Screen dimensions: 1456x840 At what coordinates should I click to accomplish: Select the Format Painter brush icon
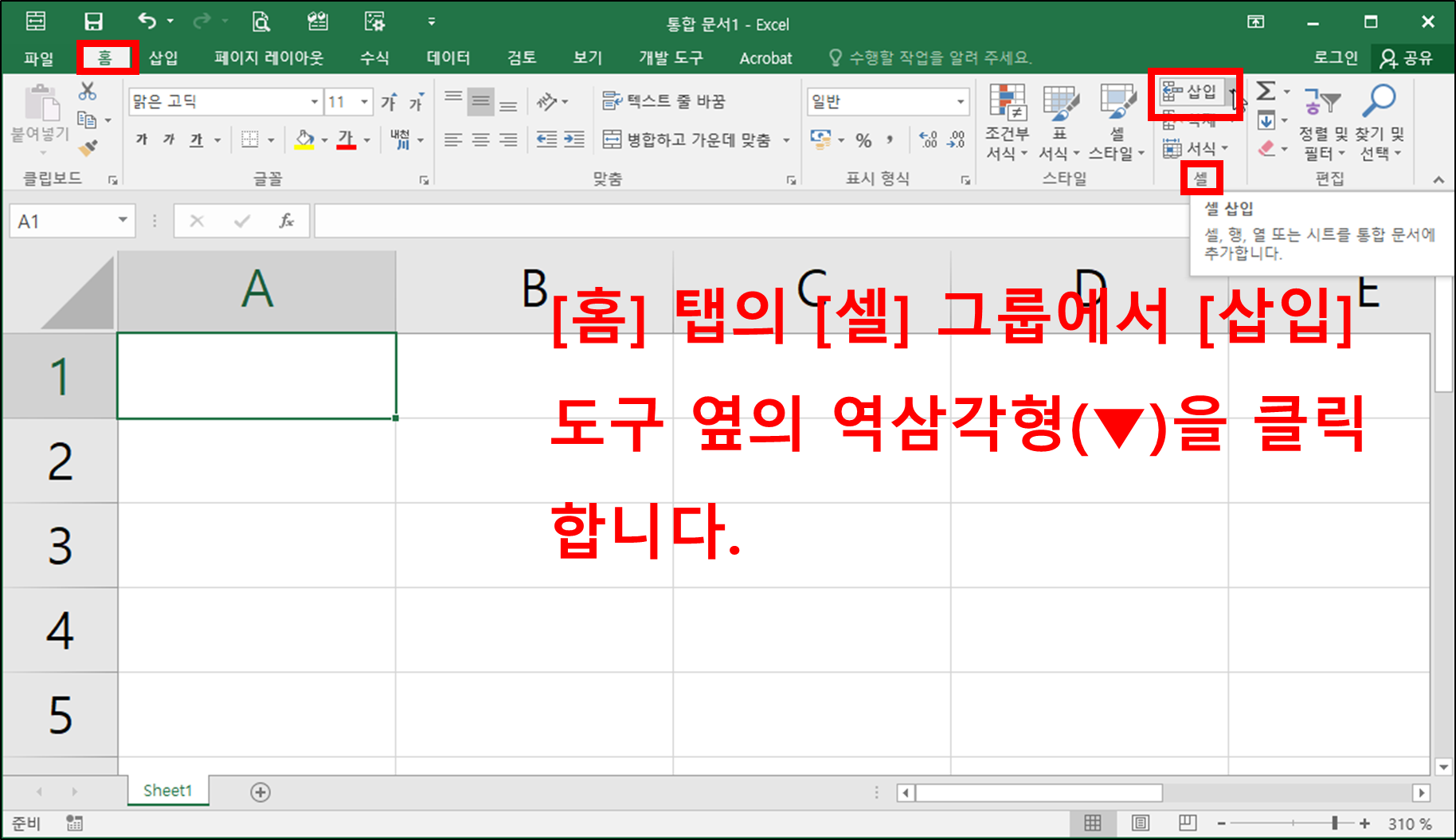point(88,148)
